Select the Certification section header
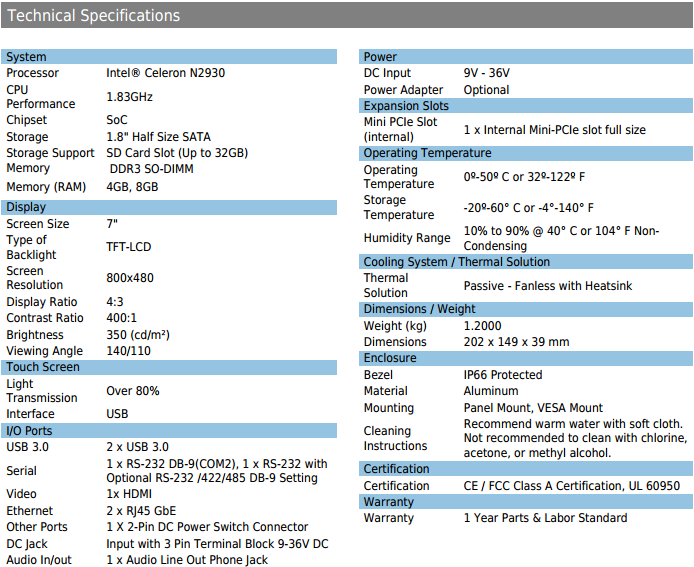Image resolution: width=694 pixels, height=567 pixels. tap(526, 469)
